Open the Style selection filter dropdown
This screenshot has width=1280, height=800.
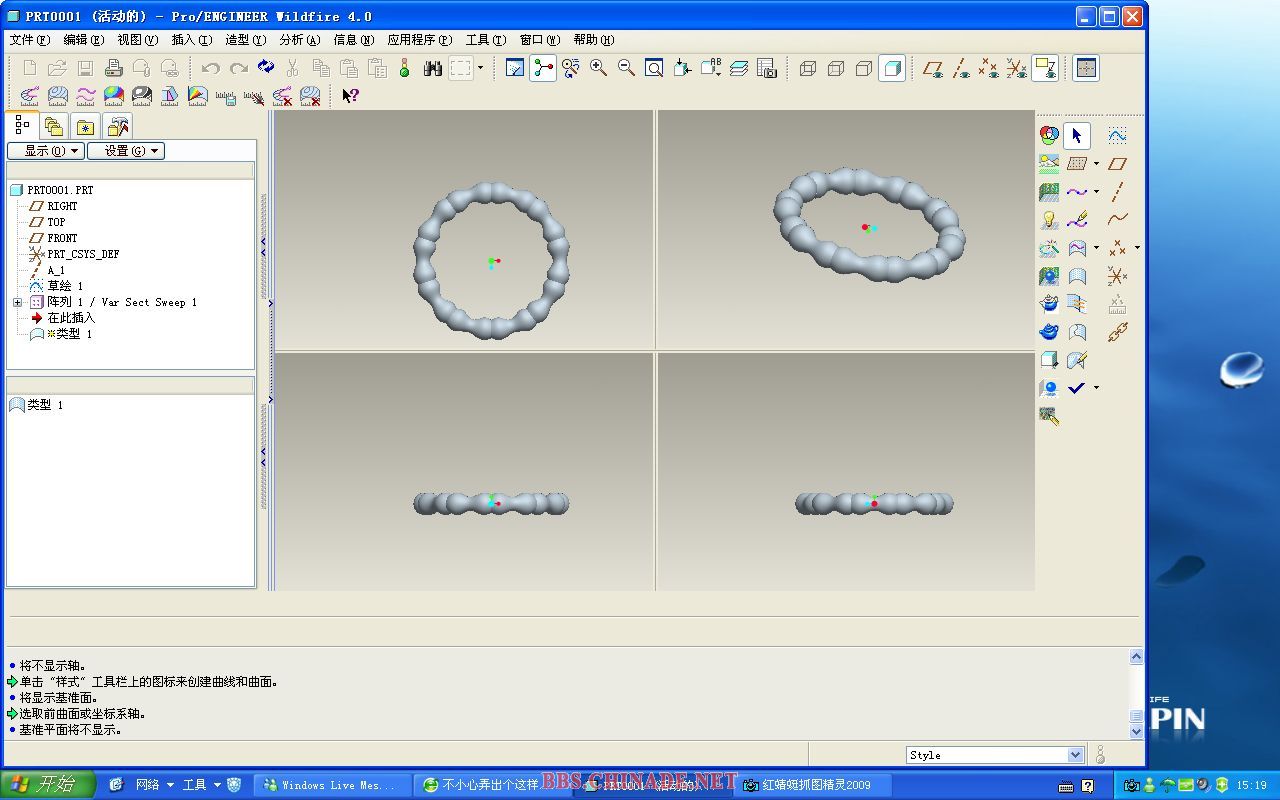[1075, 755]
